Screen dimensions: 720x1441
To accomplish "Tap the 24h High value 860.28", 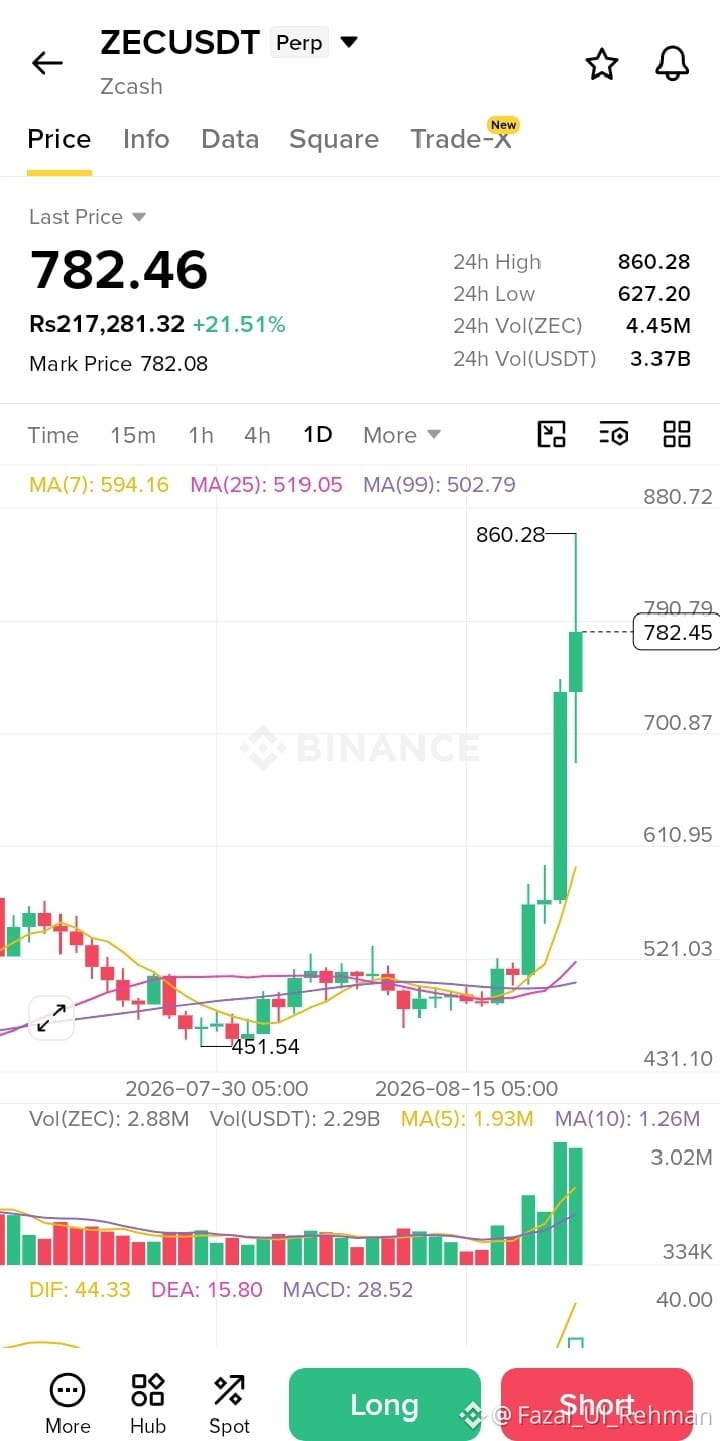I will (x=654, y=262).
